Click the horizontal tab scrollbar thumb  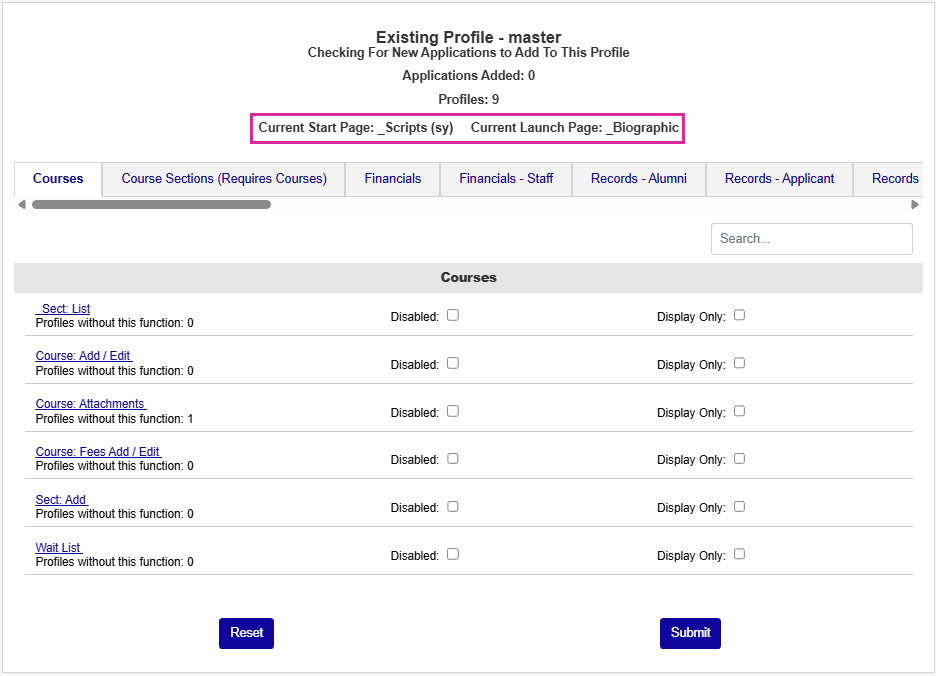[x=150, y=205]
